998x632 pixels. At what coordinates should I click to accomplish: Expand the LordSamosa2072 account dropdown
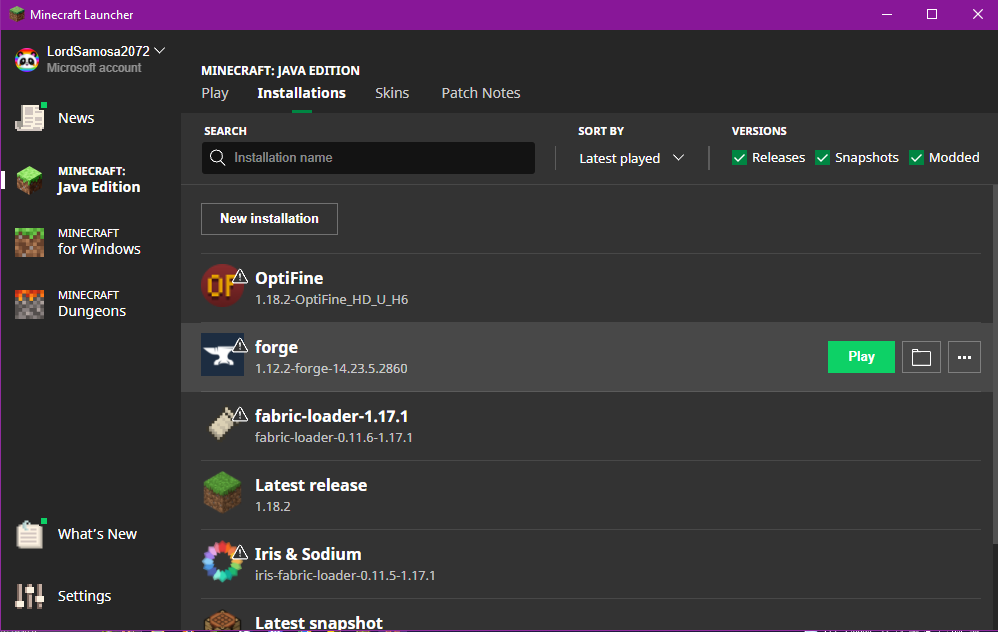[x=160, y=51]
